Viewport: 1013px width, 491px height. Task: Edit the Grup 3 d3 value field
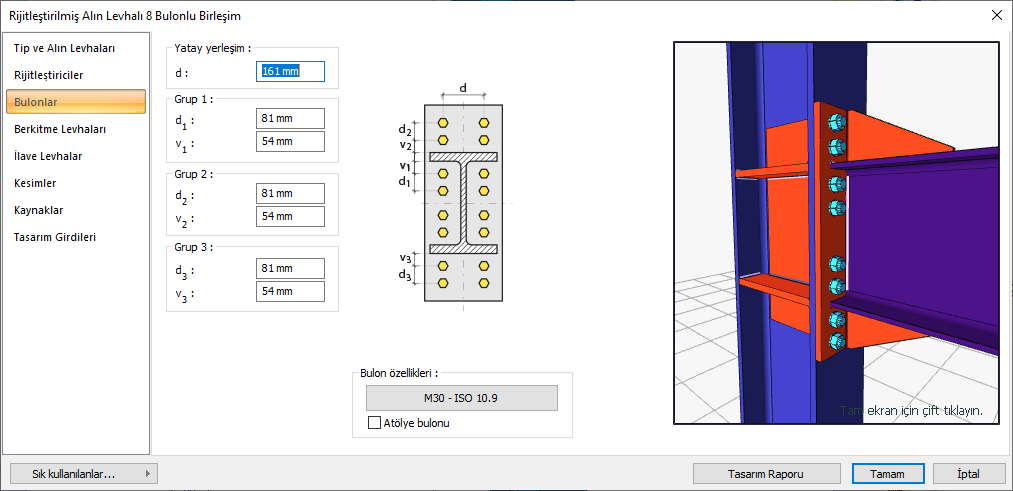(x=290, y=268)
